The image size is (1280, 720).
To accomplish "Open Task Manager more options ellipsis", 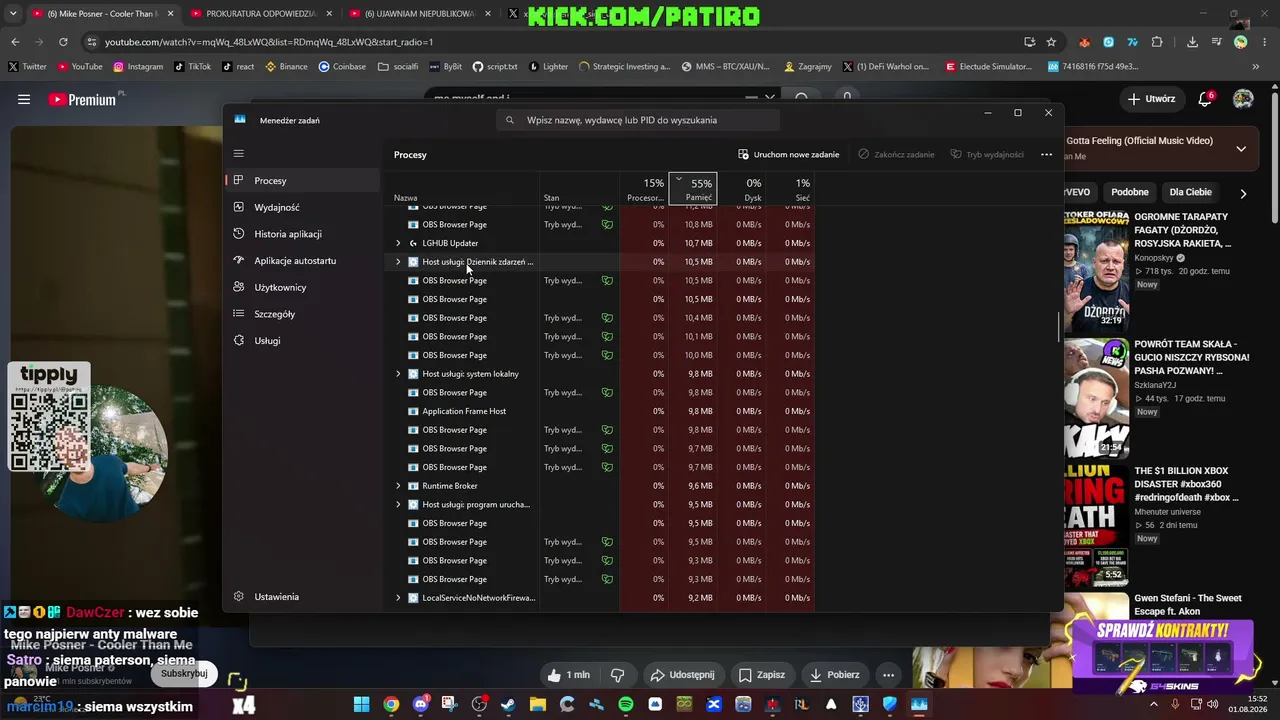I will pos(1046,155).
